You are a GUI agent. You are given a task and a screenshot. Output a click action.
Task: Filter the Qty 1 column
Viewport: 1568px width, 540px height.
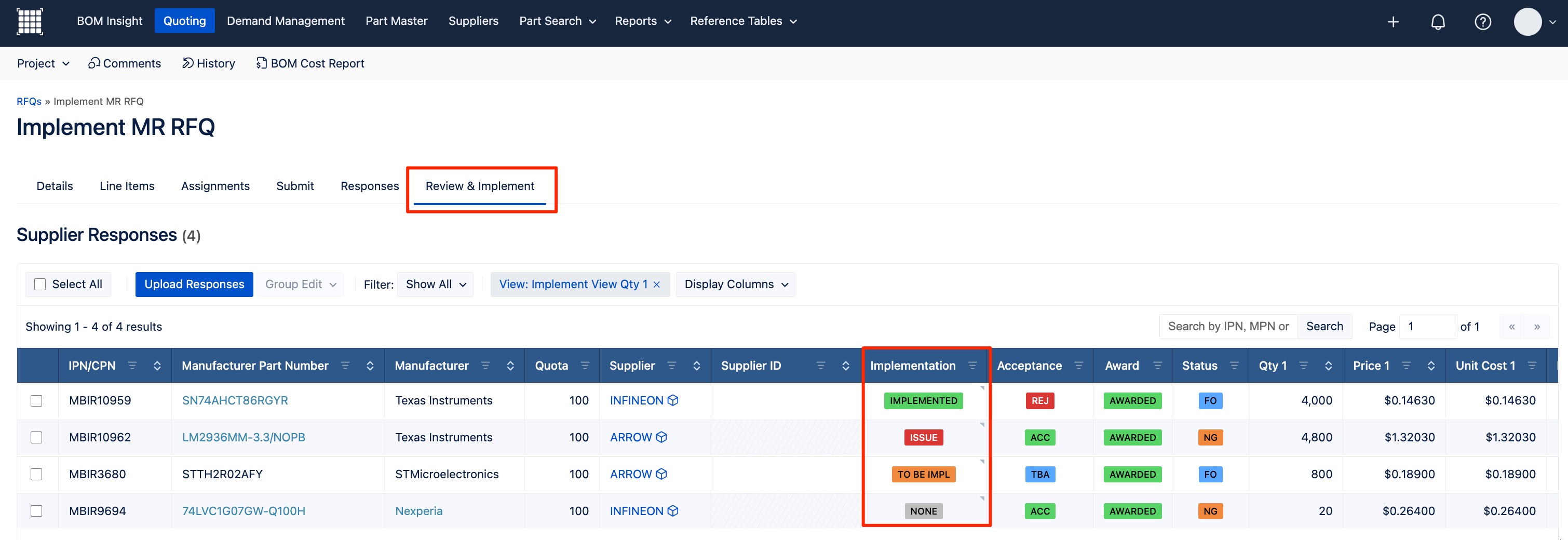point(1304,365)
